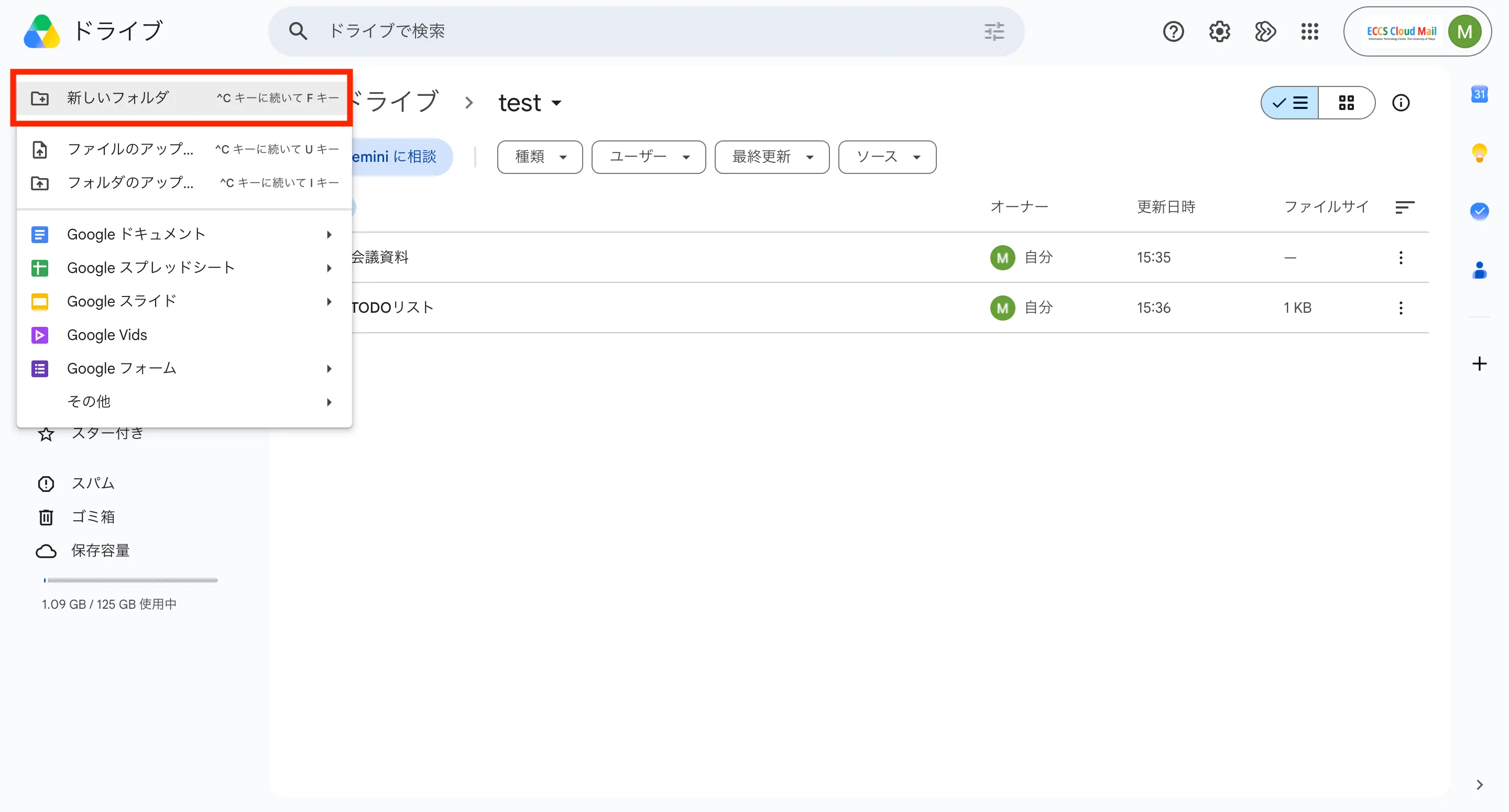Show details info icon
1509x812 pixels.
tap(1401, 103)
